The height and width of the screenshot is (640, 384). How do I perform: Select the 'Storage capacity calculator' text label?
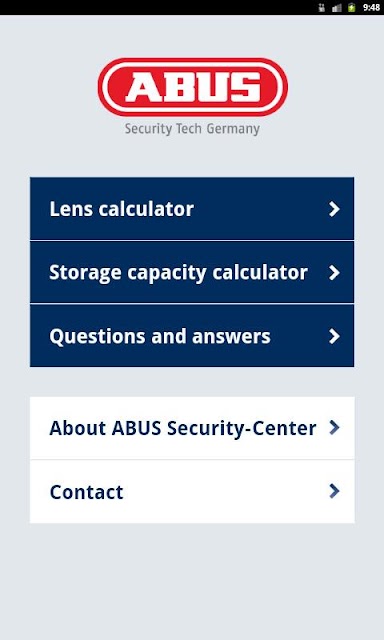coord(178,273)
